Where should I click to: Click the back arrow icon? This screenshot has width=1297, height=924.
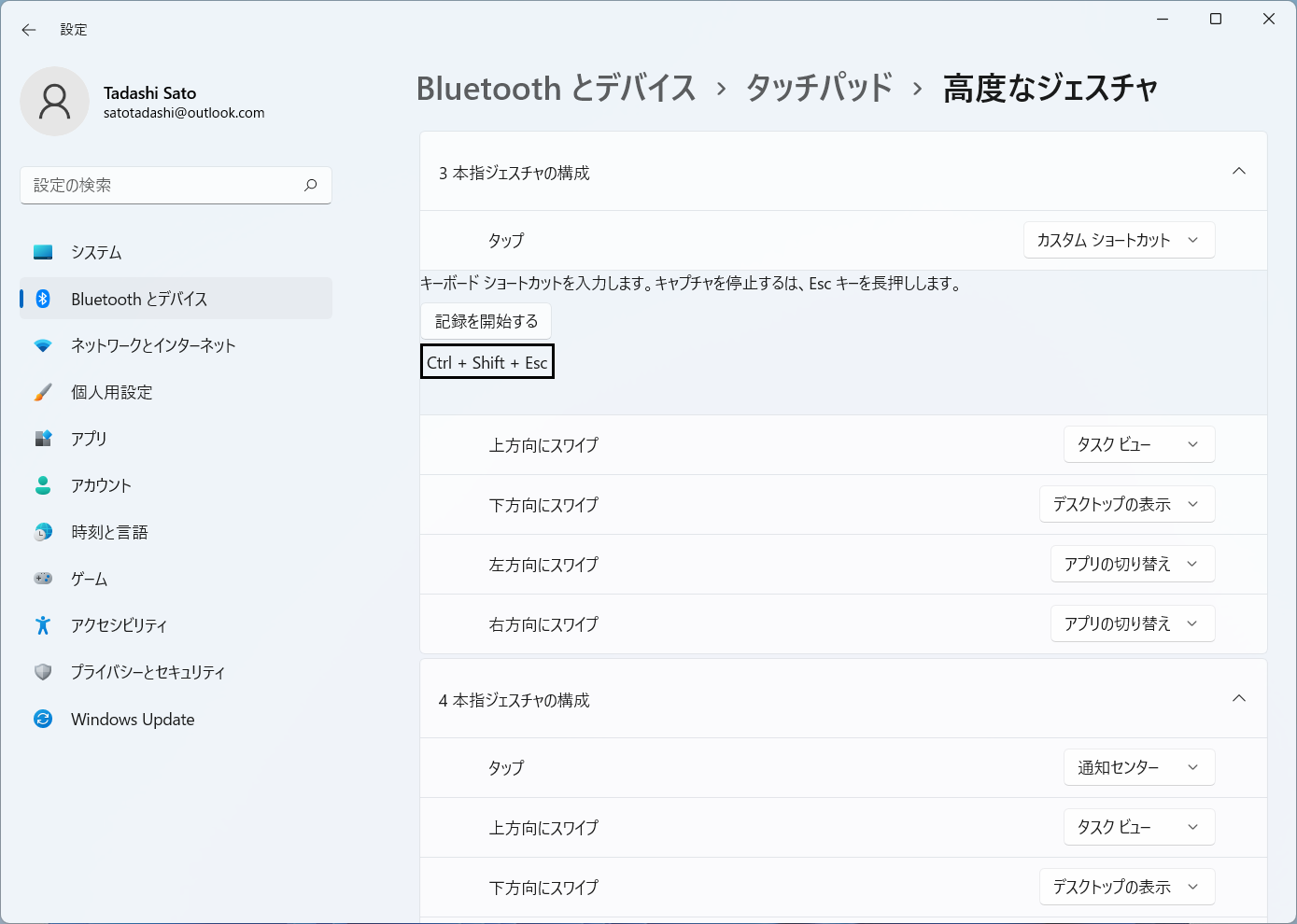pos(29,30)
